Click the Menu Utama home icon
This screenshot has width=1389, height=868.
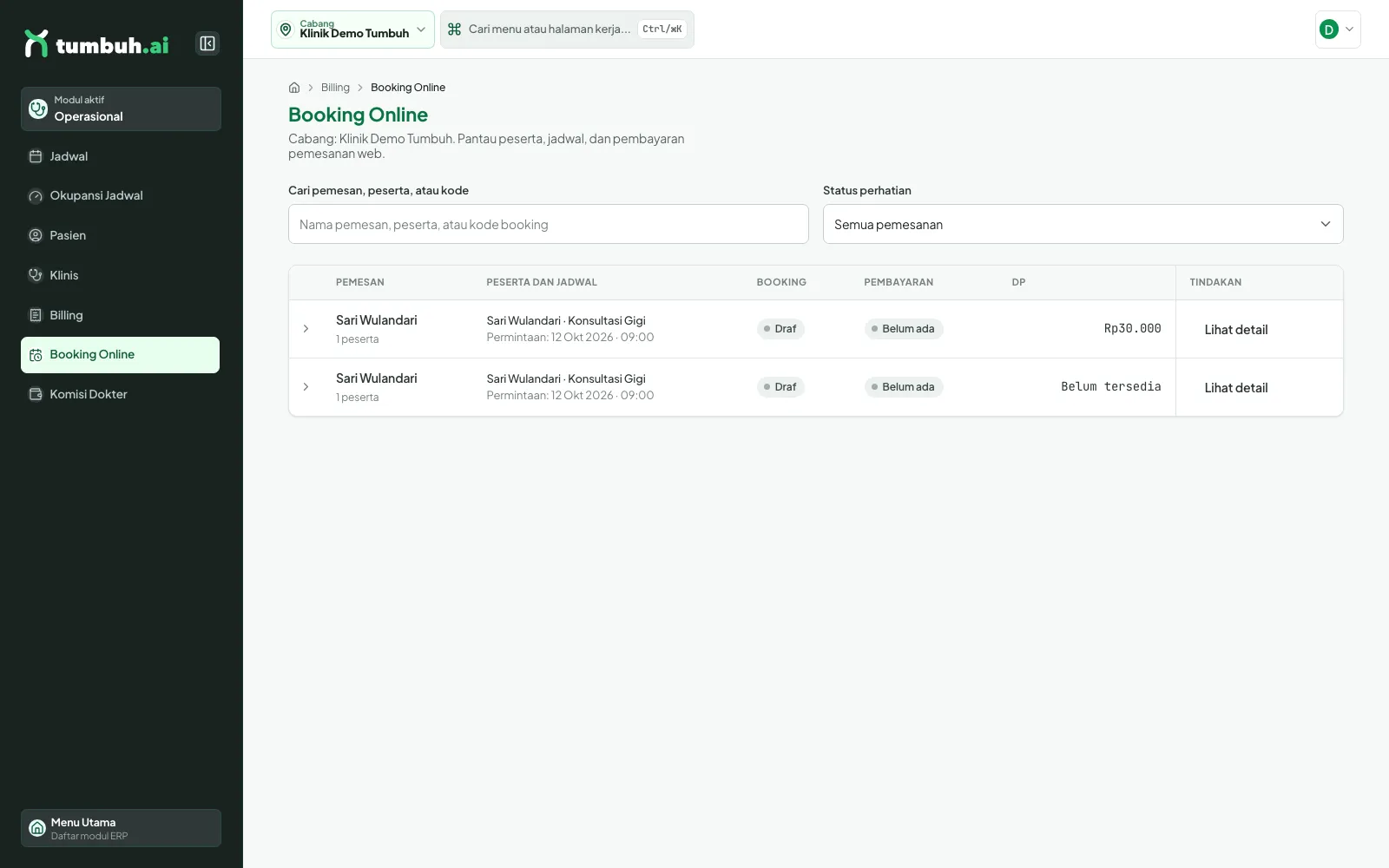[37, 828]
